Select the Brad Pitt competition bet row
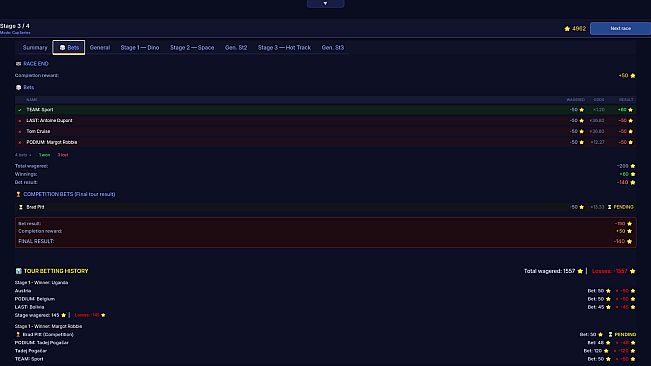 coord(325,207)
